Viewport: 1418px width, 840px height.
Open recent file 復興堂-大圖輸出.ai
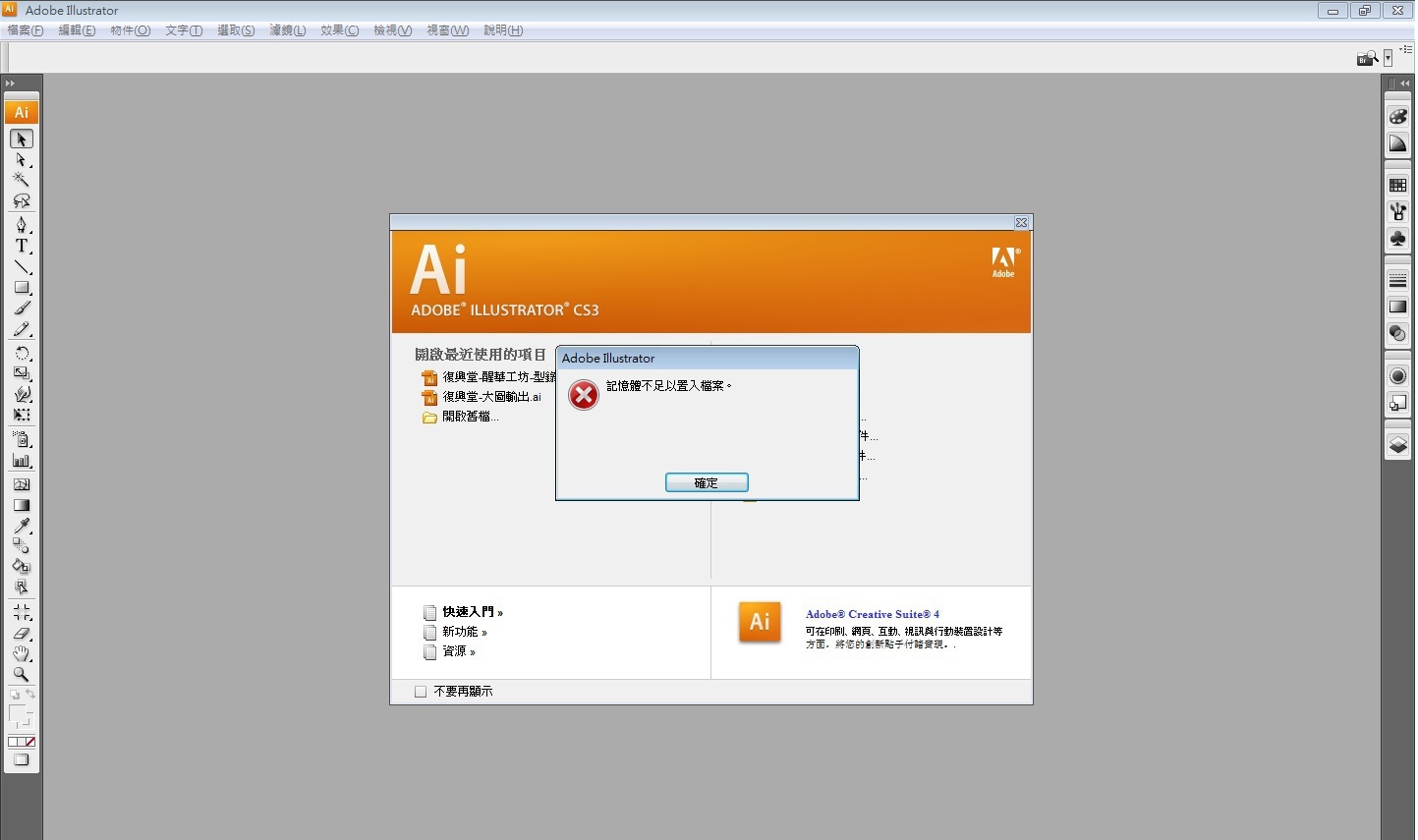(x=491, y=397)
